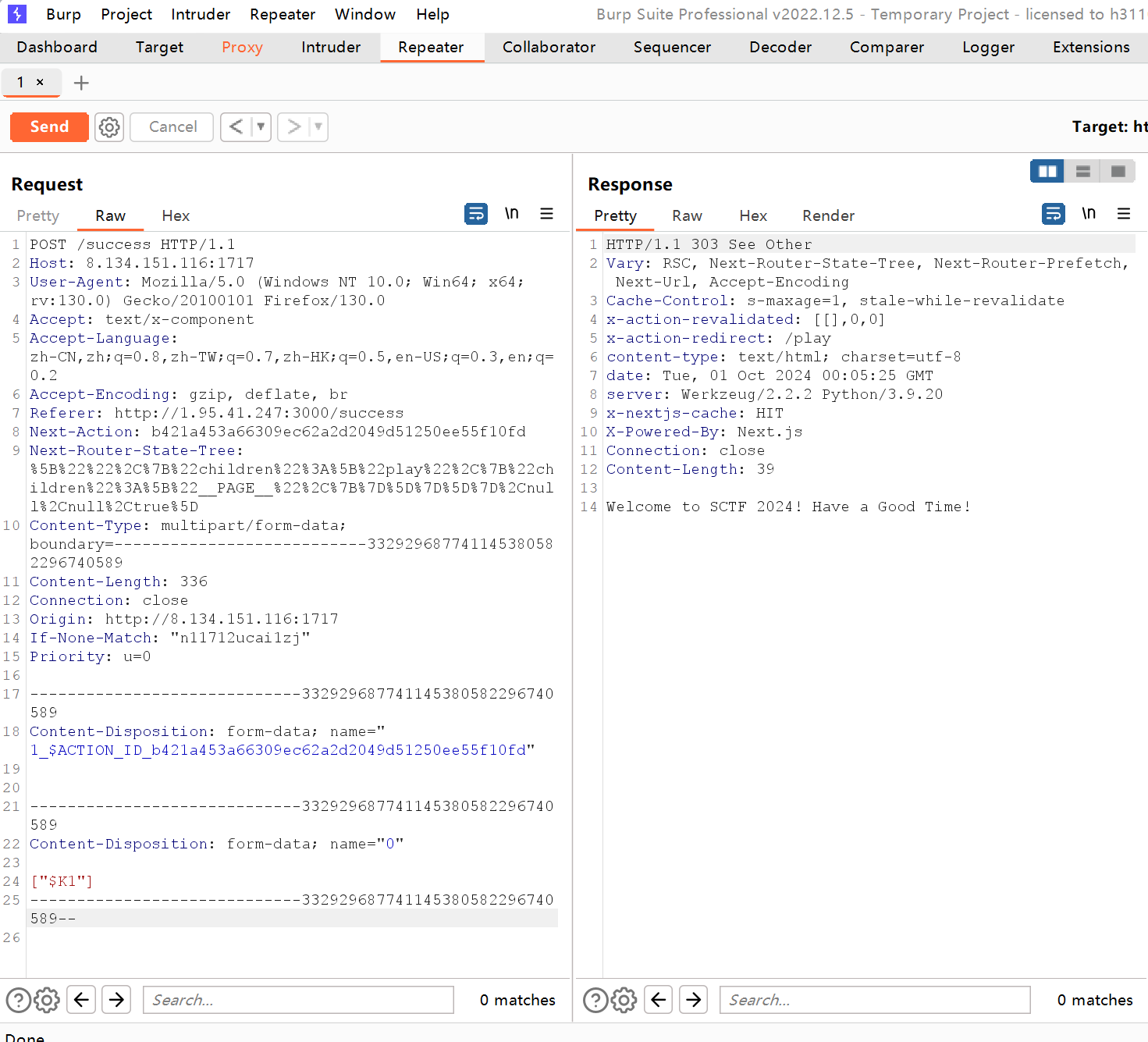The width and height of the screenshot is (1148, 1042).
Task: Open request search settings gear
Action: (x=47, y=1000)
